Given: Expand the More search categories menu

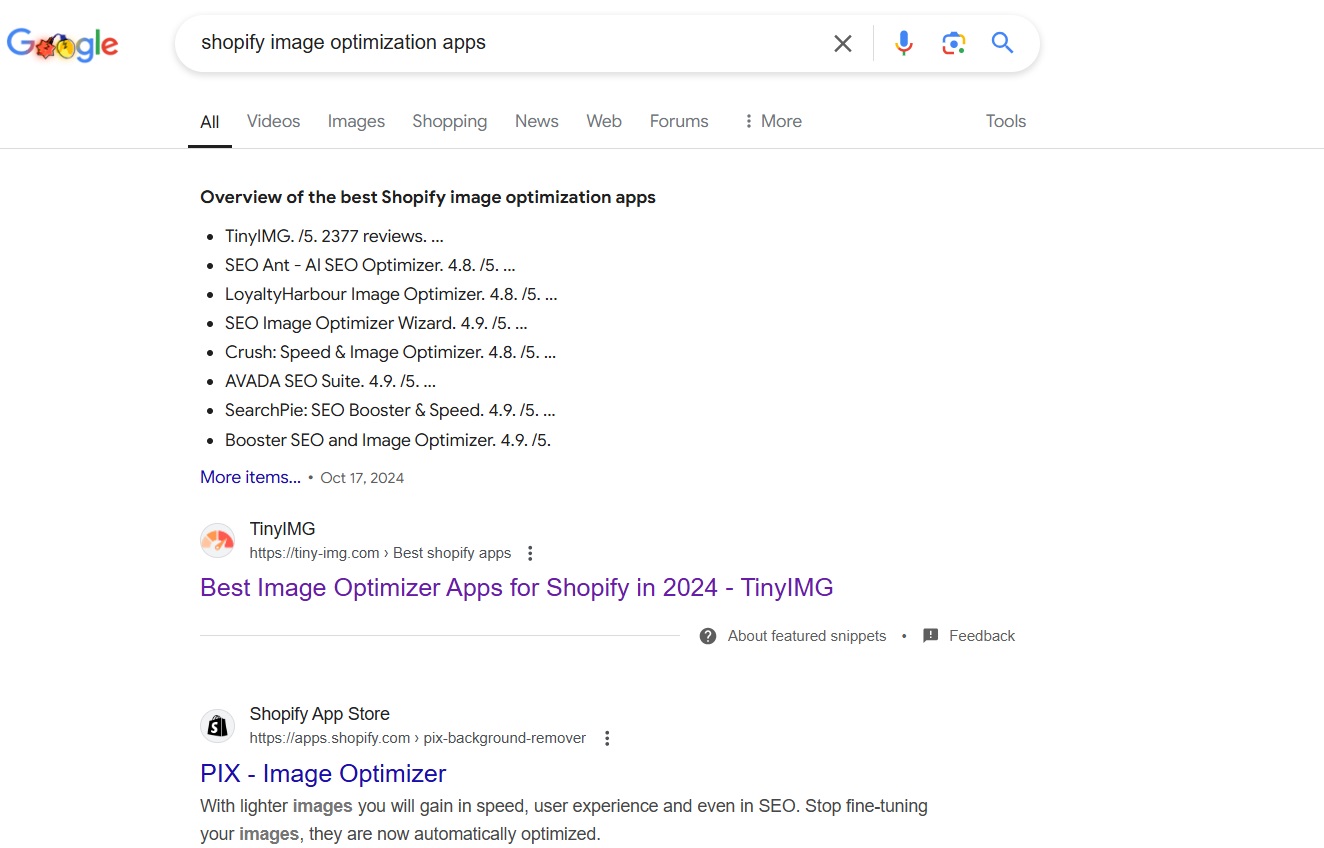Looking at the screenshot, I should (772, 121).
